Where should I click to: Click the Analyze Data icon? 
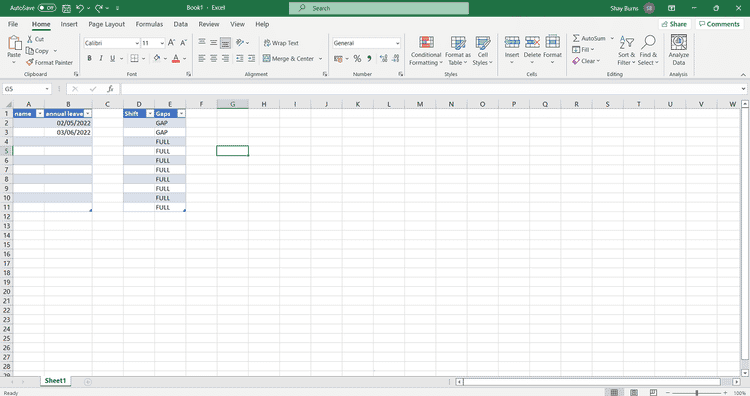(x=678, y=43)
